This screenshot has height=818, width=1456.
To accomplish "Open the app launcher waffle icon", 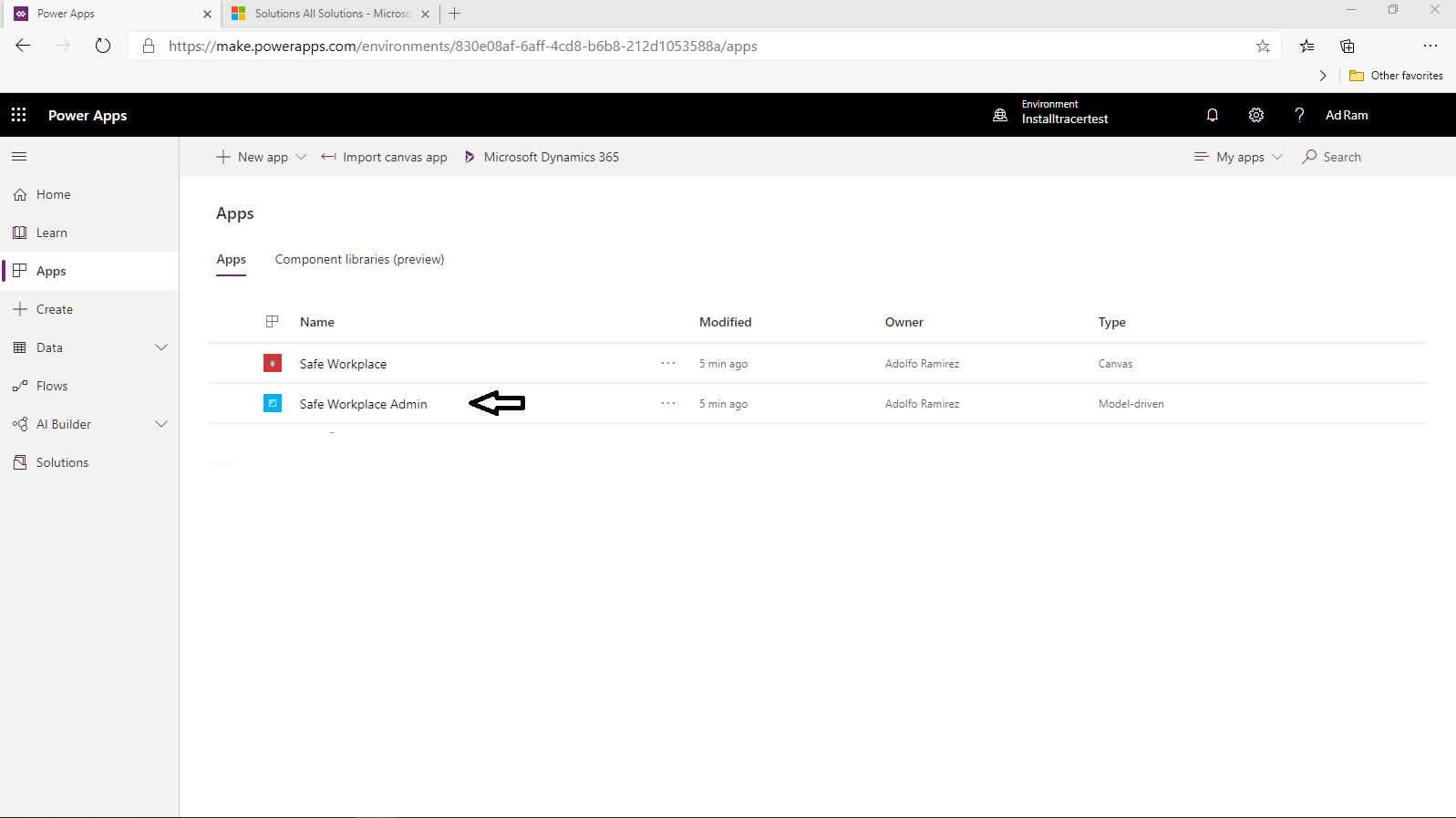I will coord(18,115).
